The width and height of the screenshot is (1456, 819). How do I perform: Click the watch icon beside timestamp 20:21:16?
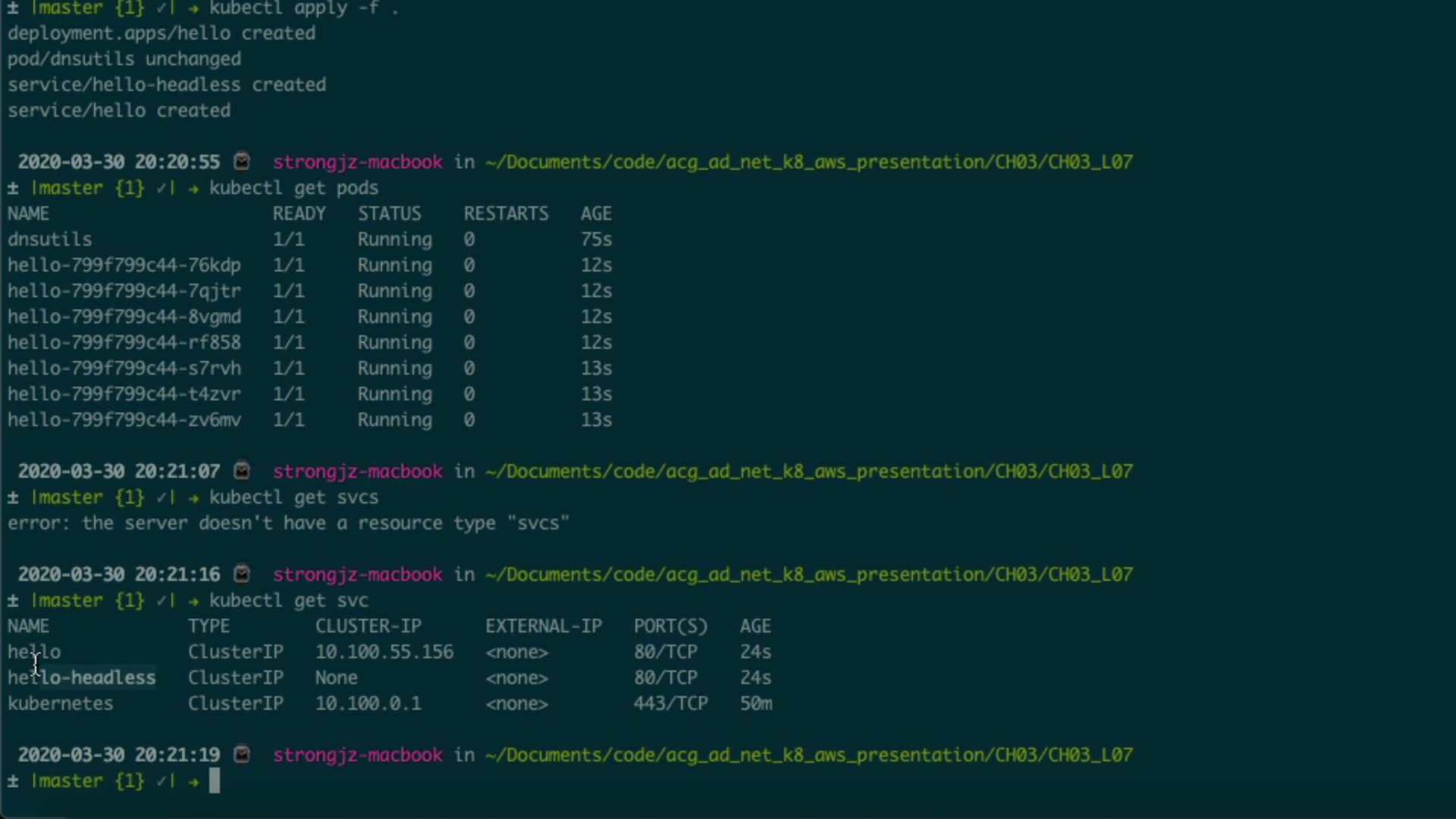[242, 574]
